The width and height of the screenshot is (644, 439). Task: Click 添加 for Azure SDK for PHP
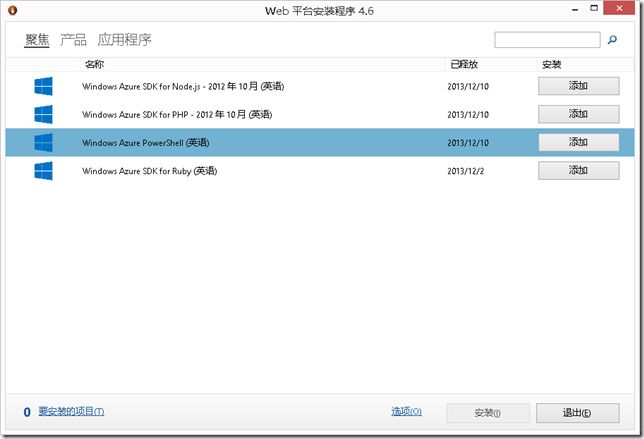(x=579, y=114)
